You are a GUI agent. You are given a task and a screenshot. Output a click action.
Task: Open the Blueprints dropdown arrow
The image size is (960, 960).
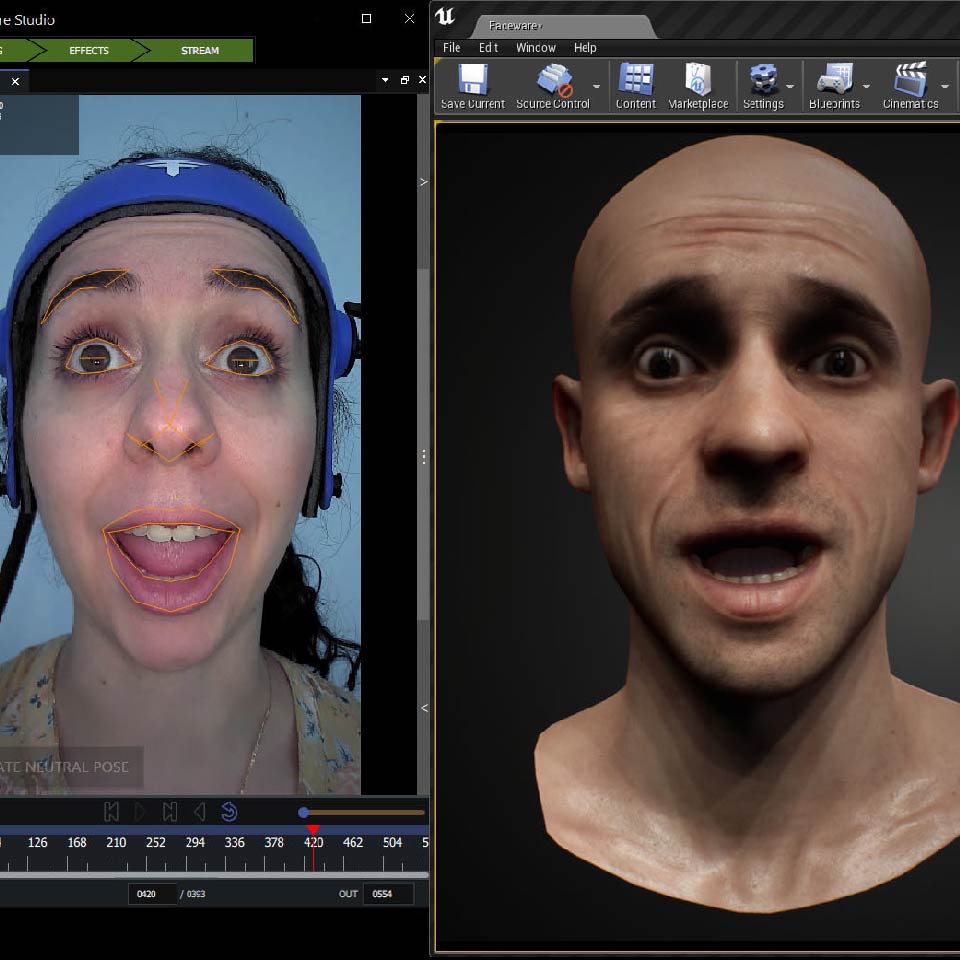click(x=866, y=86)
